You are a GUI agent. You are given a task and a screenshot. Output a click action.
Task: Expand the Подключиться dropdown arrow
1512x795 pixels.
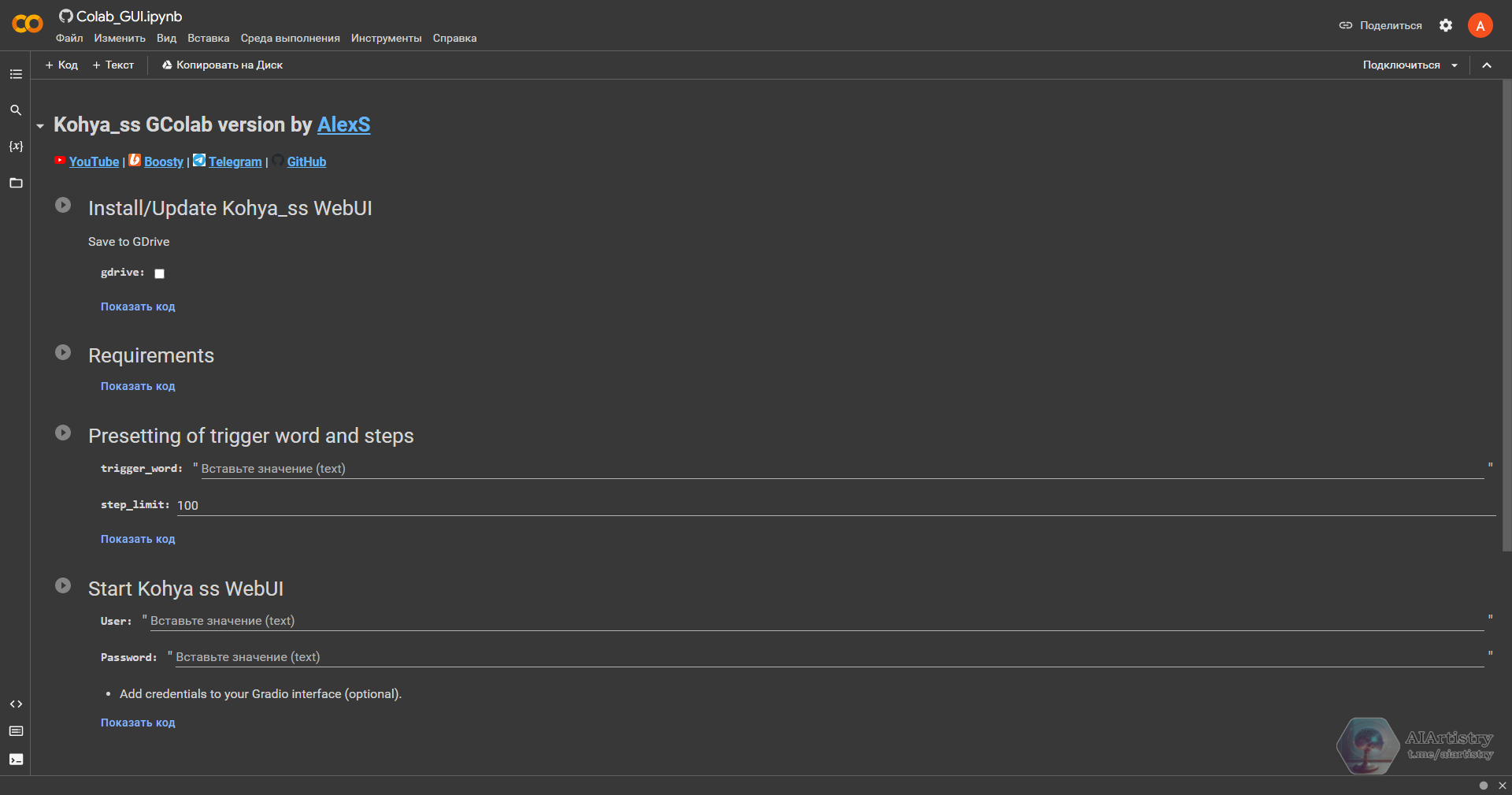pos(1455,65)
